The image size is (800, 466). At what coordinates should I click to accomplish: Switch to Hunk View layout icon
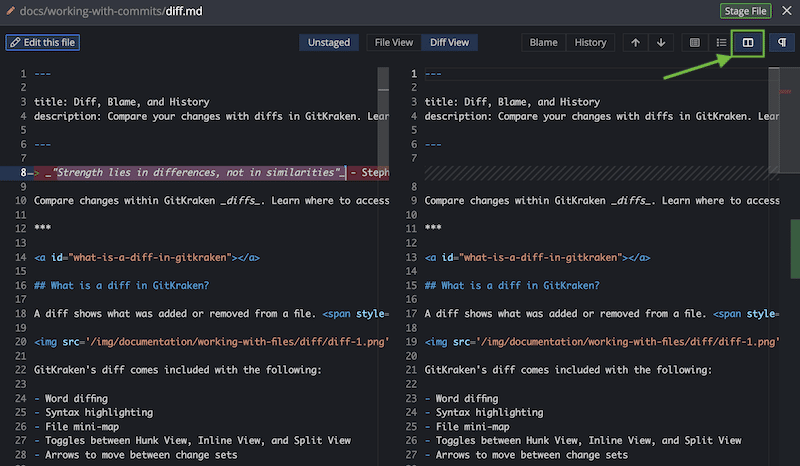(696, 42)
